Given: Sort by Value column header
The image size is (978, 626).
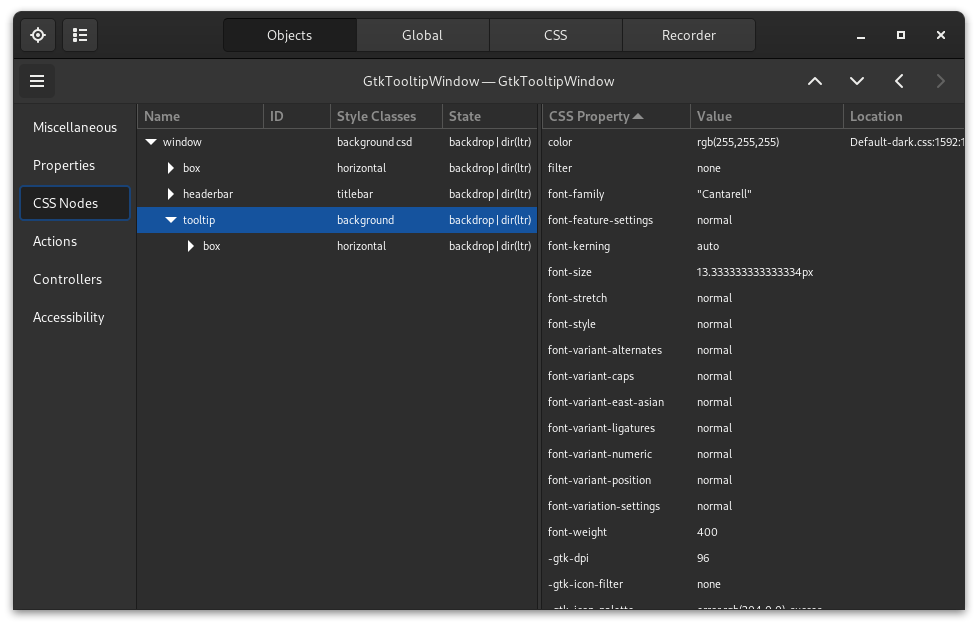Looking at the screenshot, I should tap(767, 117).
